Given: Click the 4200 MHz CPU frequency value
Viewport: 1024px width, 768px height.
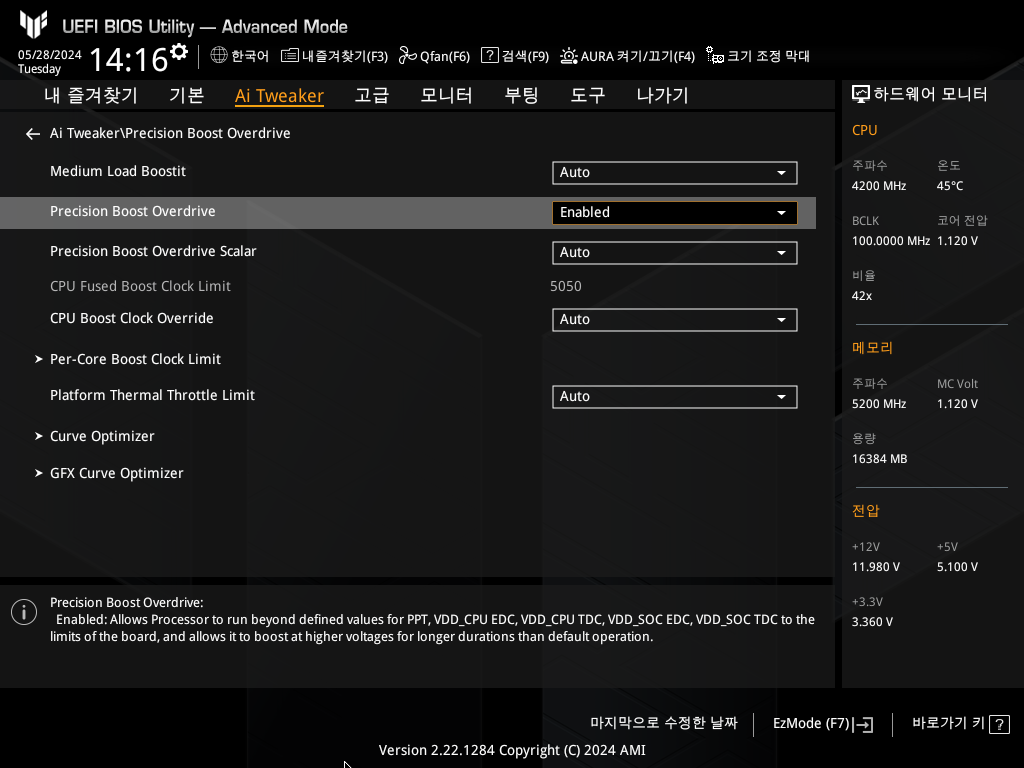Looking at the screenshot, I should (879, 186).
